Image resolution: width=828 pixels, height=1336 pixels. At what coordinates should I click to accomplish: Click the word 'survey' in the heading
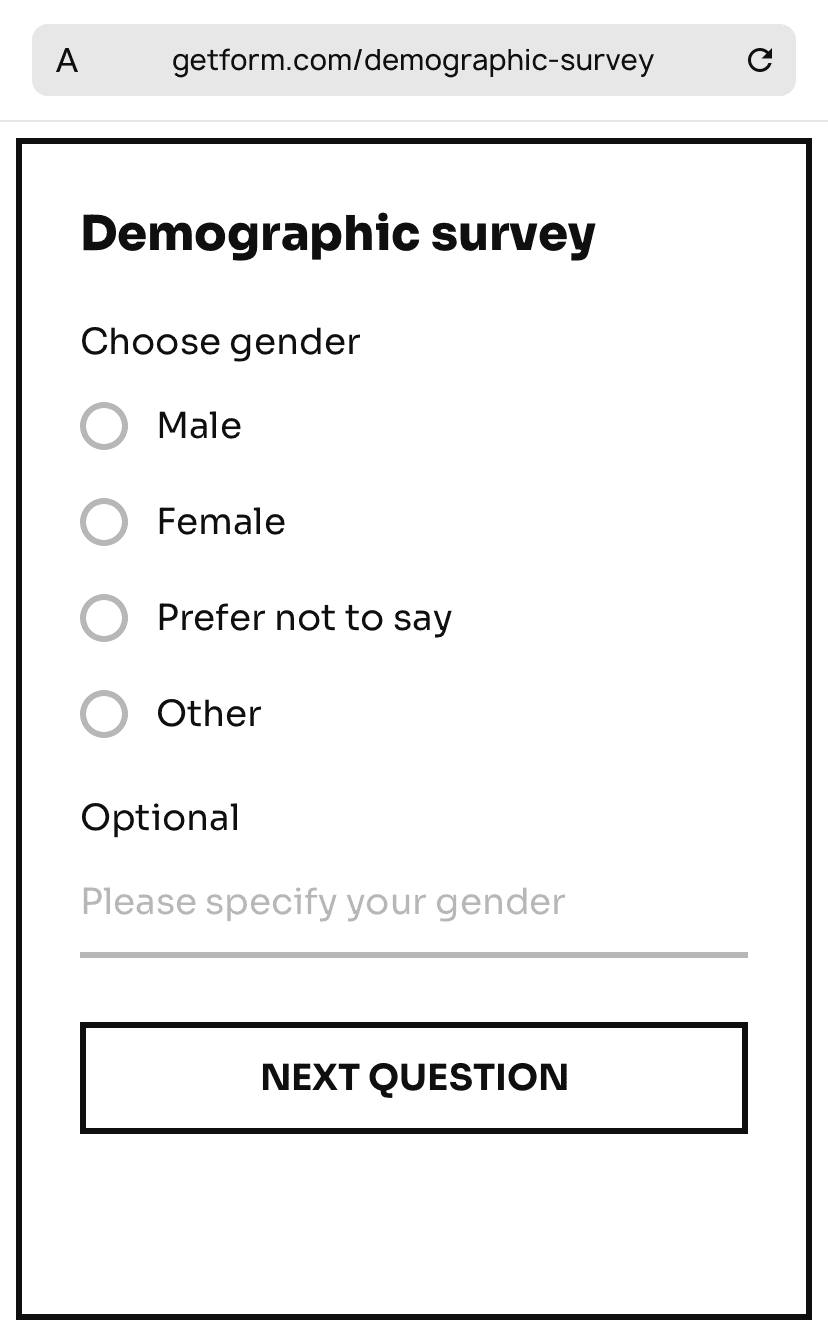pos(513,234)
